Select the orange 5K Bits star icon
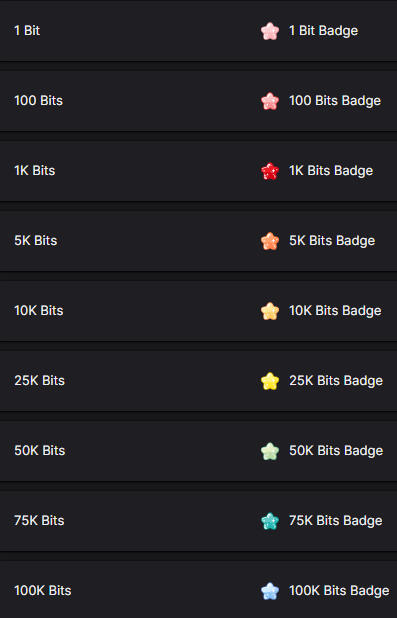Screen dimensions: 397x618 (270, 241)
